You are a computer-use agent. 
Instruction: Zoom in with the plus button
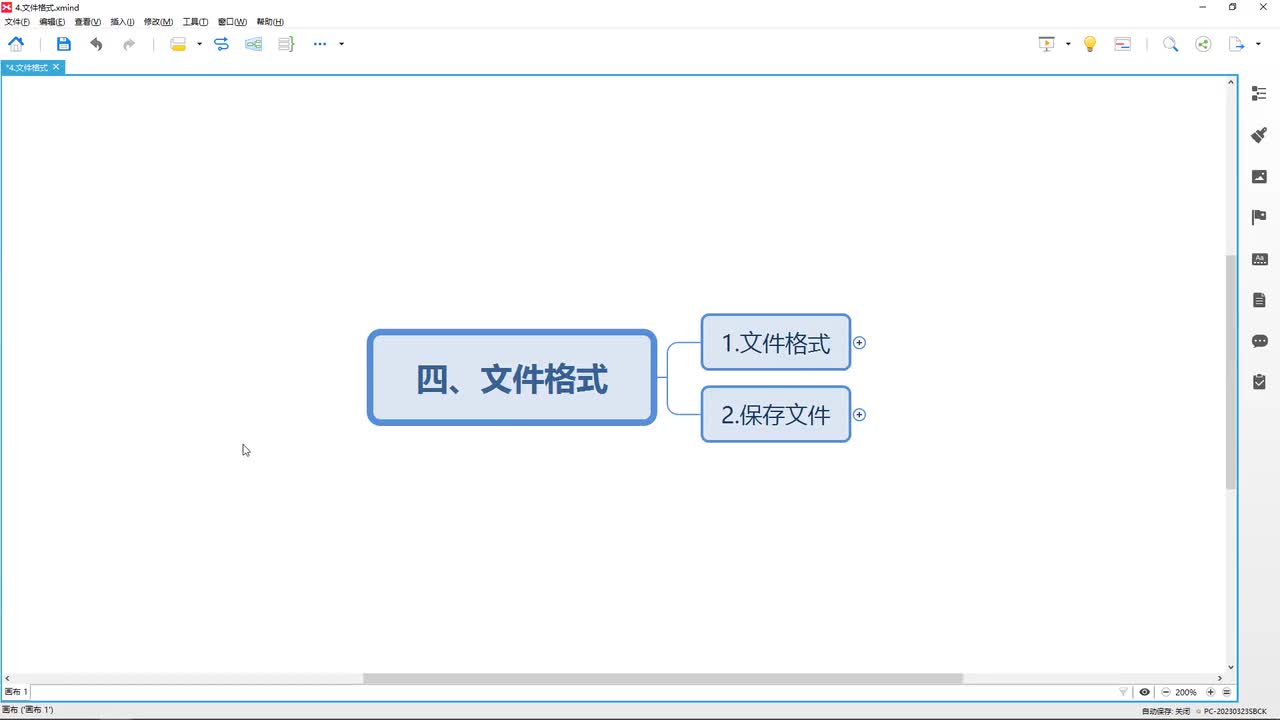coord(1210,692)
